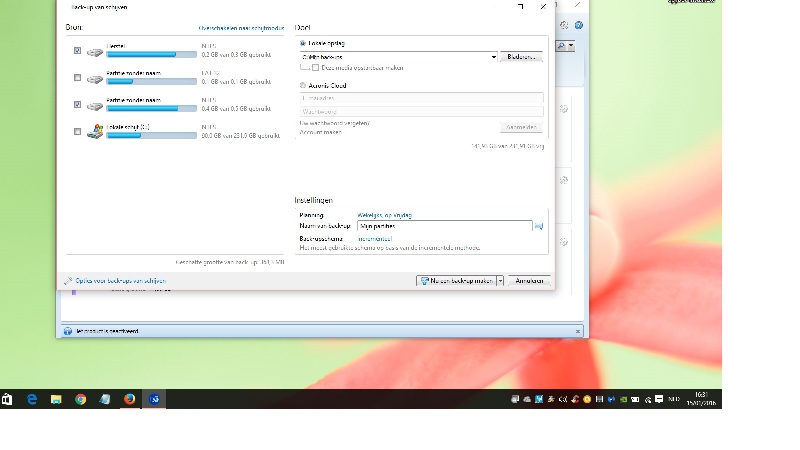Check the first 'Partitie zonder naam' checkbox
The image size is (800, 450).
tap(78, 77)
